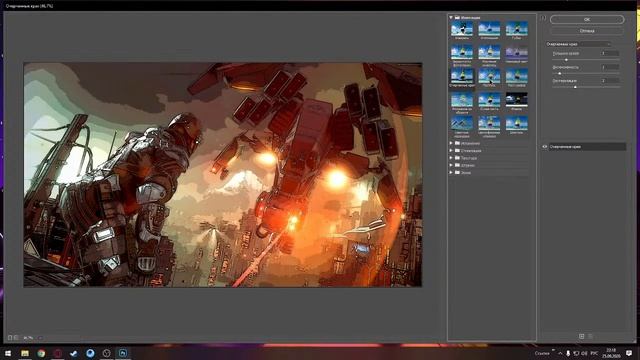Expand the Текстура filter folder

[451, 158]
